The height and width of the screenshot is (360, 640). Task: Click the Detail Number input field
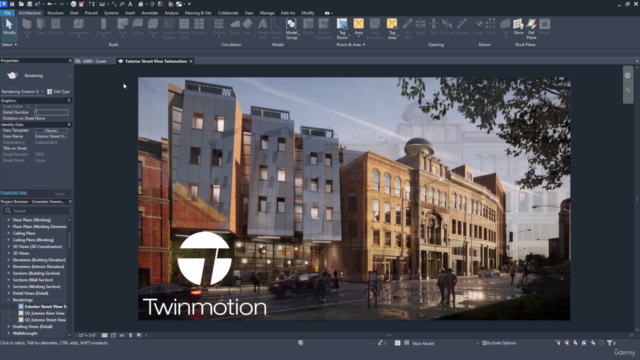(x=51, y=112)
